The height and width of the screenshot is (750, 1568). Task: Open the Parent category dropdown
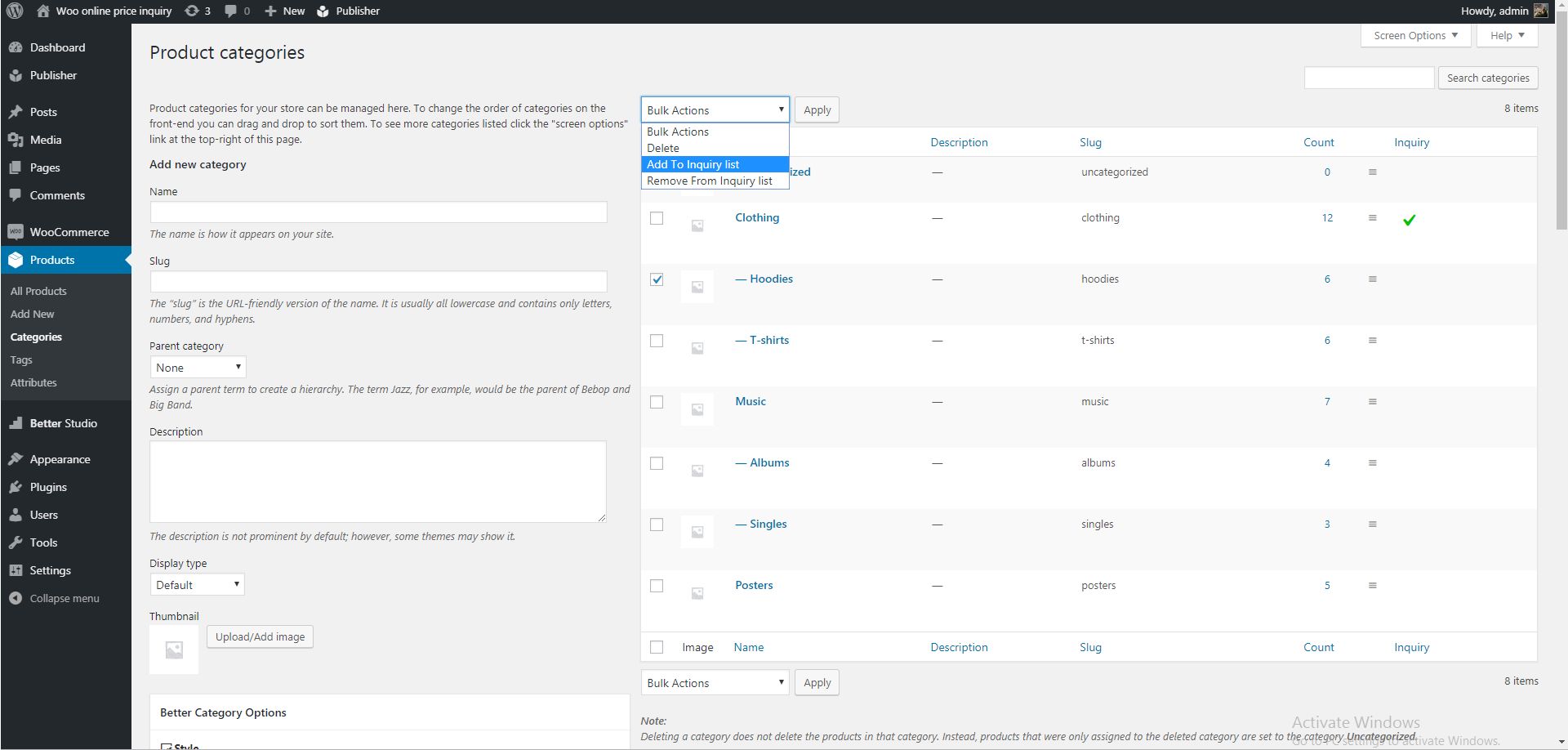tap(198, 368)
